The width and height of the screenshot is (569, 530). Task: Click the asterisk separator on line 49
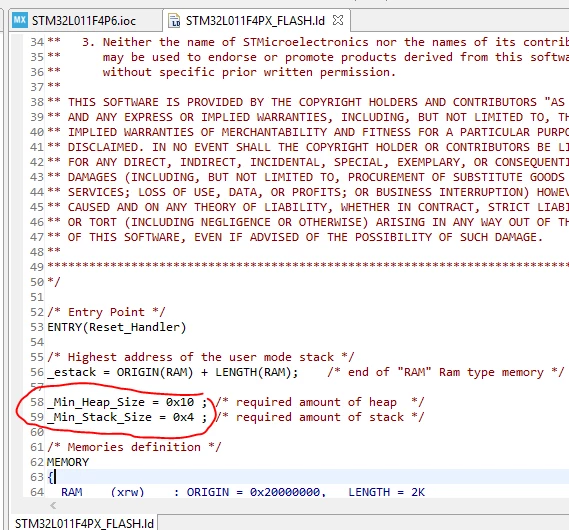[308, 265]
